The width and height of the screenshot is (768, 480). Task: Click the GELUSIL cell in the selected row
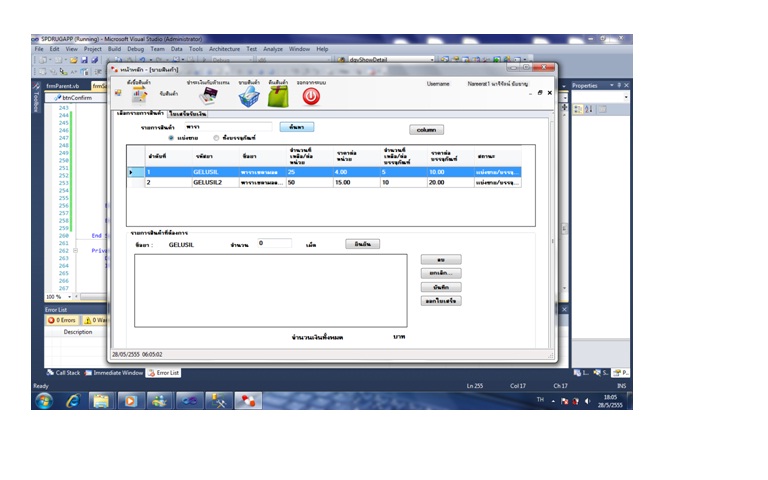[215, 172]
